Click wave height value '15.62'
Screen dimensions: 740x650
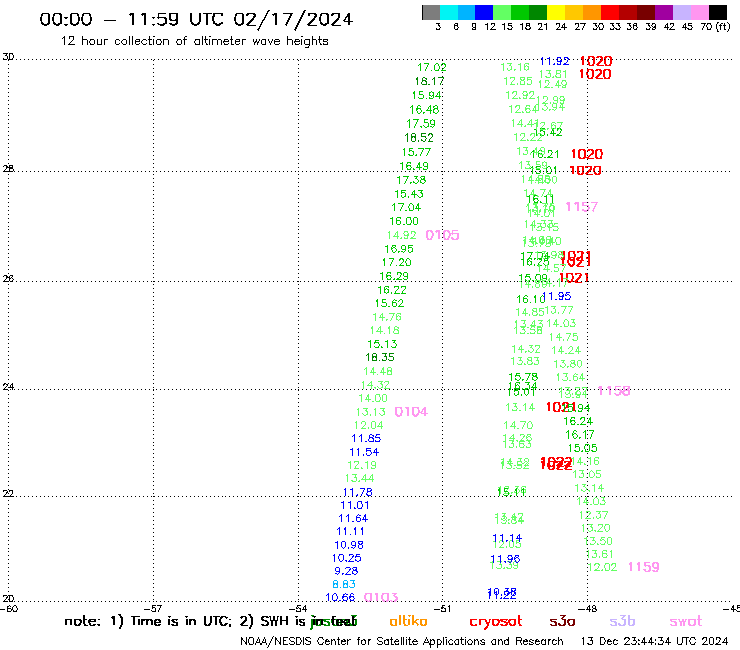[389, 304]
